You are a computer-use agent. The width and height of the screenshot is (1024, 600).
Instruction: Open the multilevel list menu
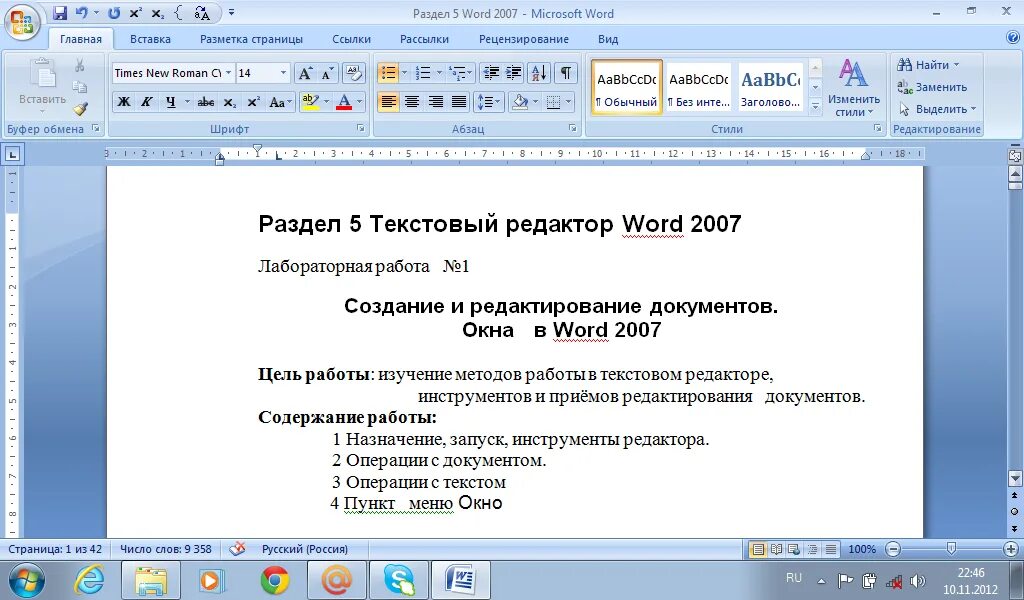(460, 73)
